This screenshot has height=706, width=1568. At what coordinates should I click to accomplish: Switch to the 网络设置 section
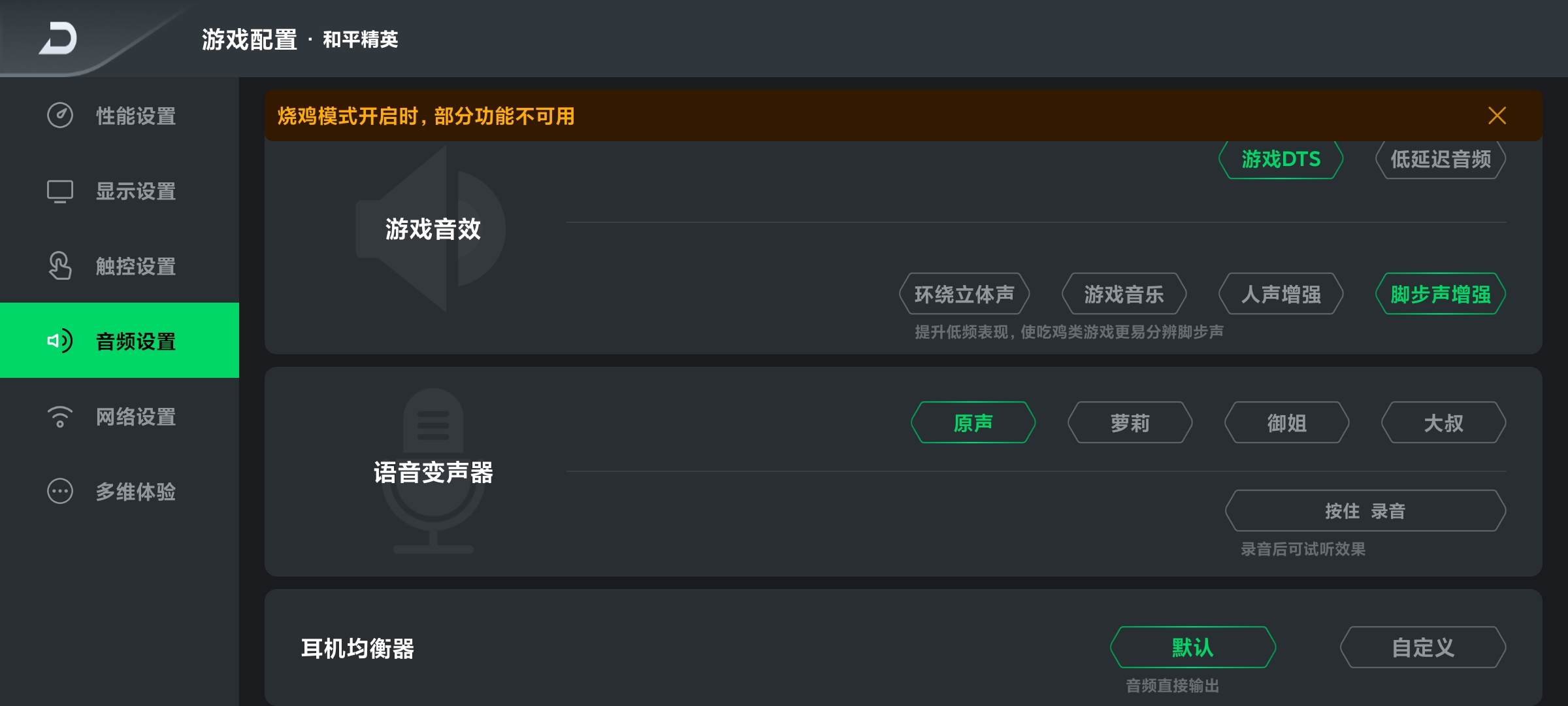pyautogui.click(x=136, y=416)
